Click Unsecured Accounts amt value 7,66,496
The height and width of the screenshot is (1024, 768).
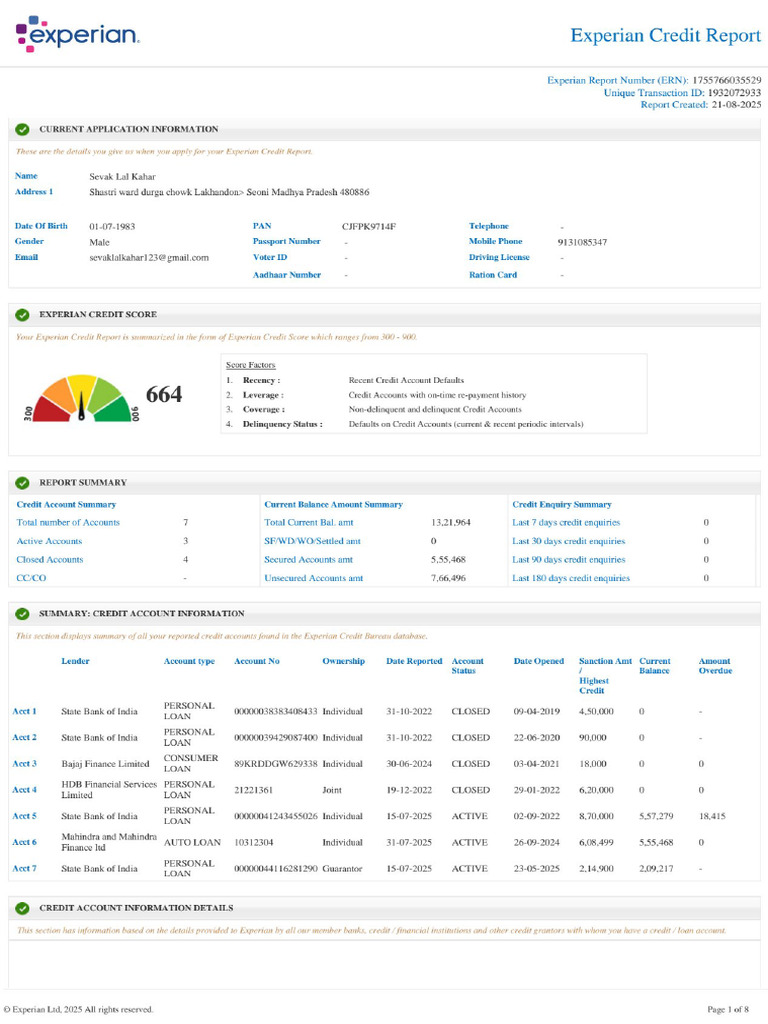point(448,578)
